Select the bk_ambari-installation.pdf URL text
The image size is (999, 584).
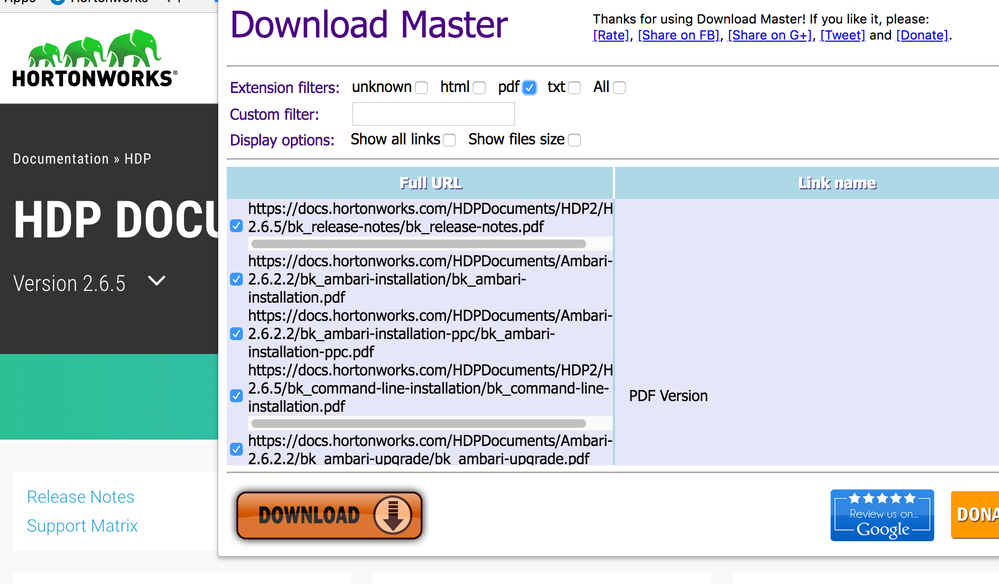pos(430,279)
